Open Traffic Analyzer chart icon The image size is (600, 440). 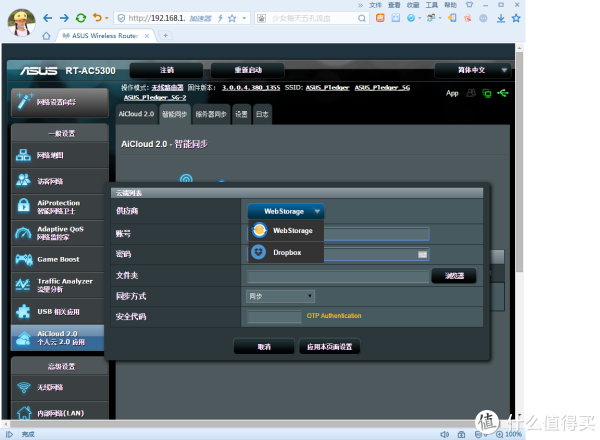[23, 285]
